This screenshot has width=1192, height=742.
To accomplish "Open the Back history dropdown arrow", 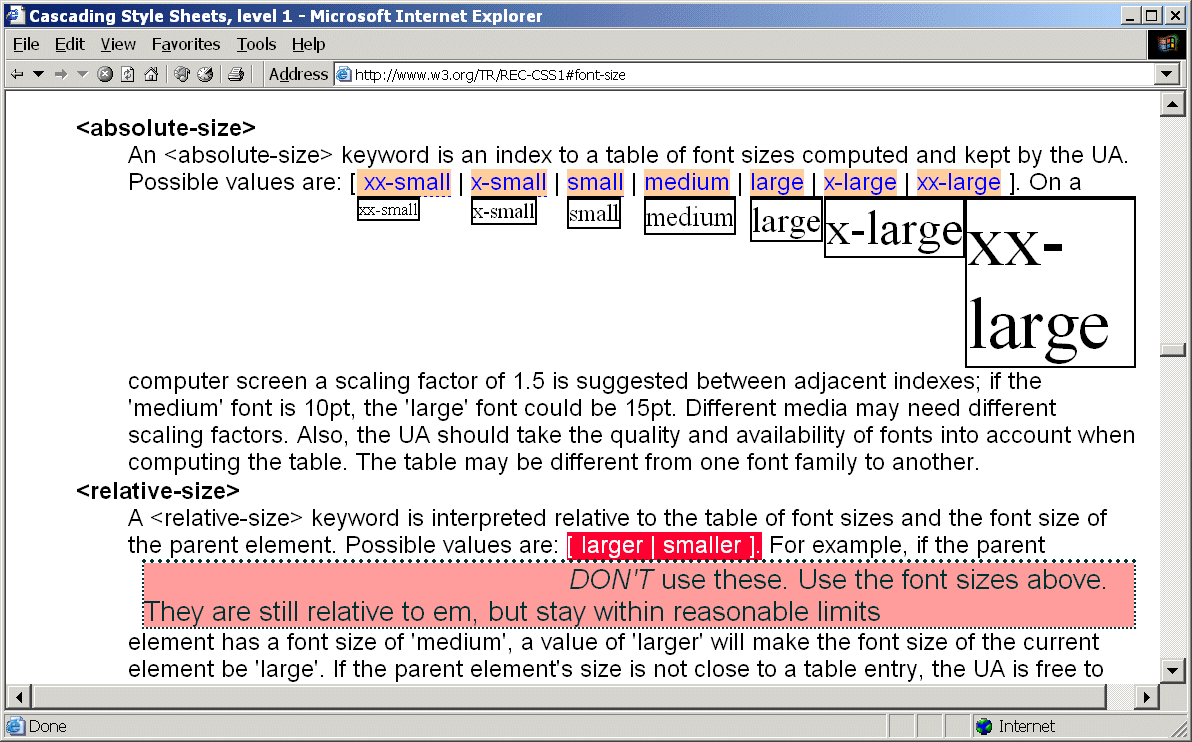I will [39, 74].
